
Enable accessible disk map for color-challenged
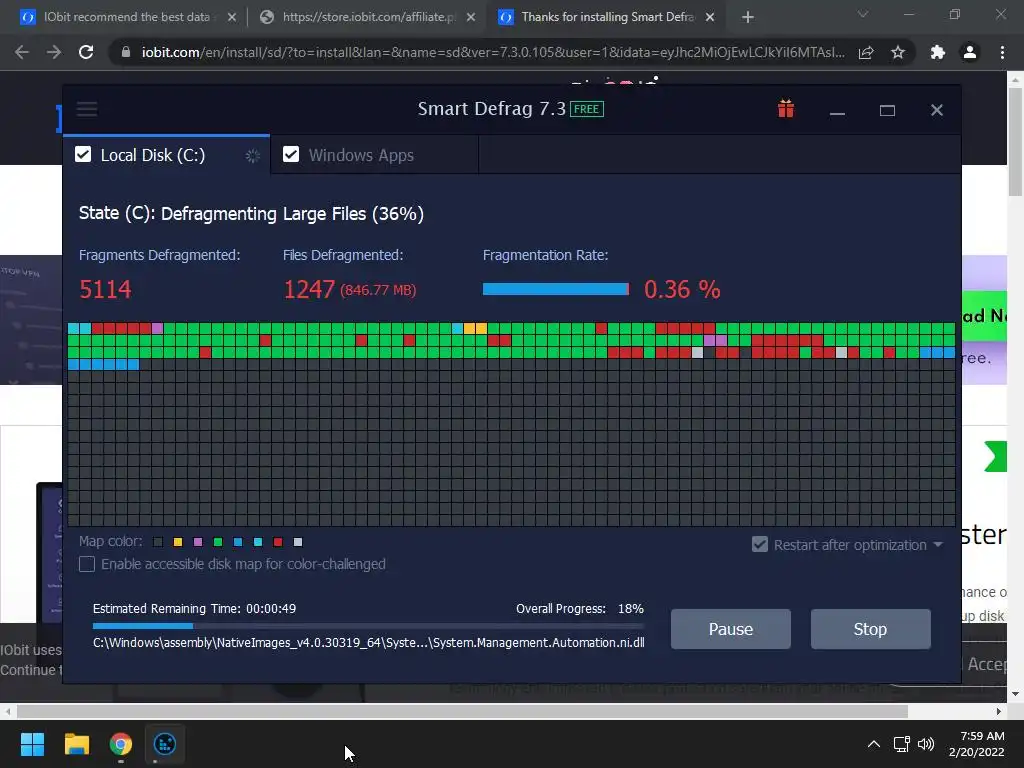(x=87, y=564)
